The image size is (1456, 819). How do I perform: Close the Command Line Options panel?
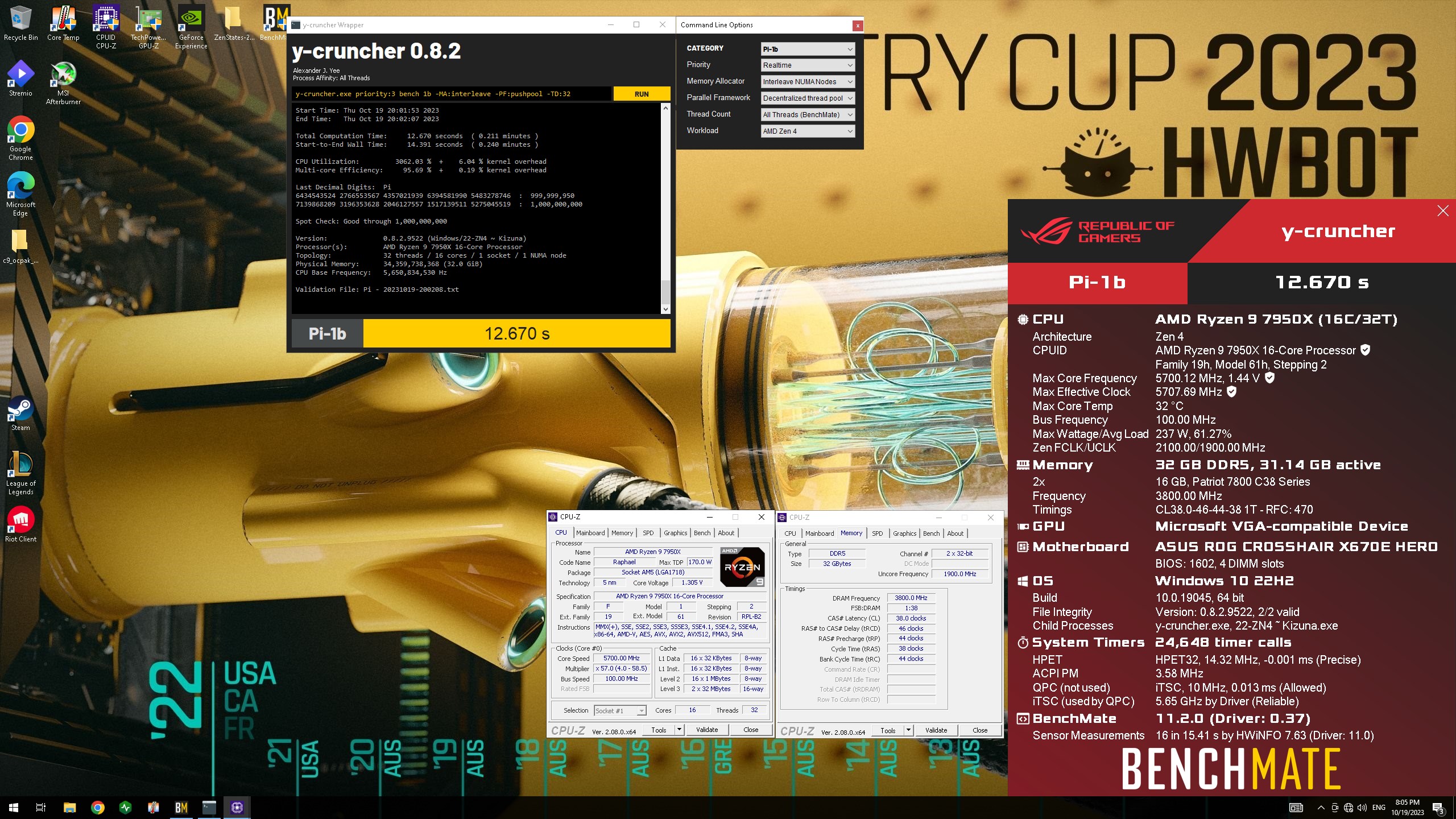[x=857, y=26]
